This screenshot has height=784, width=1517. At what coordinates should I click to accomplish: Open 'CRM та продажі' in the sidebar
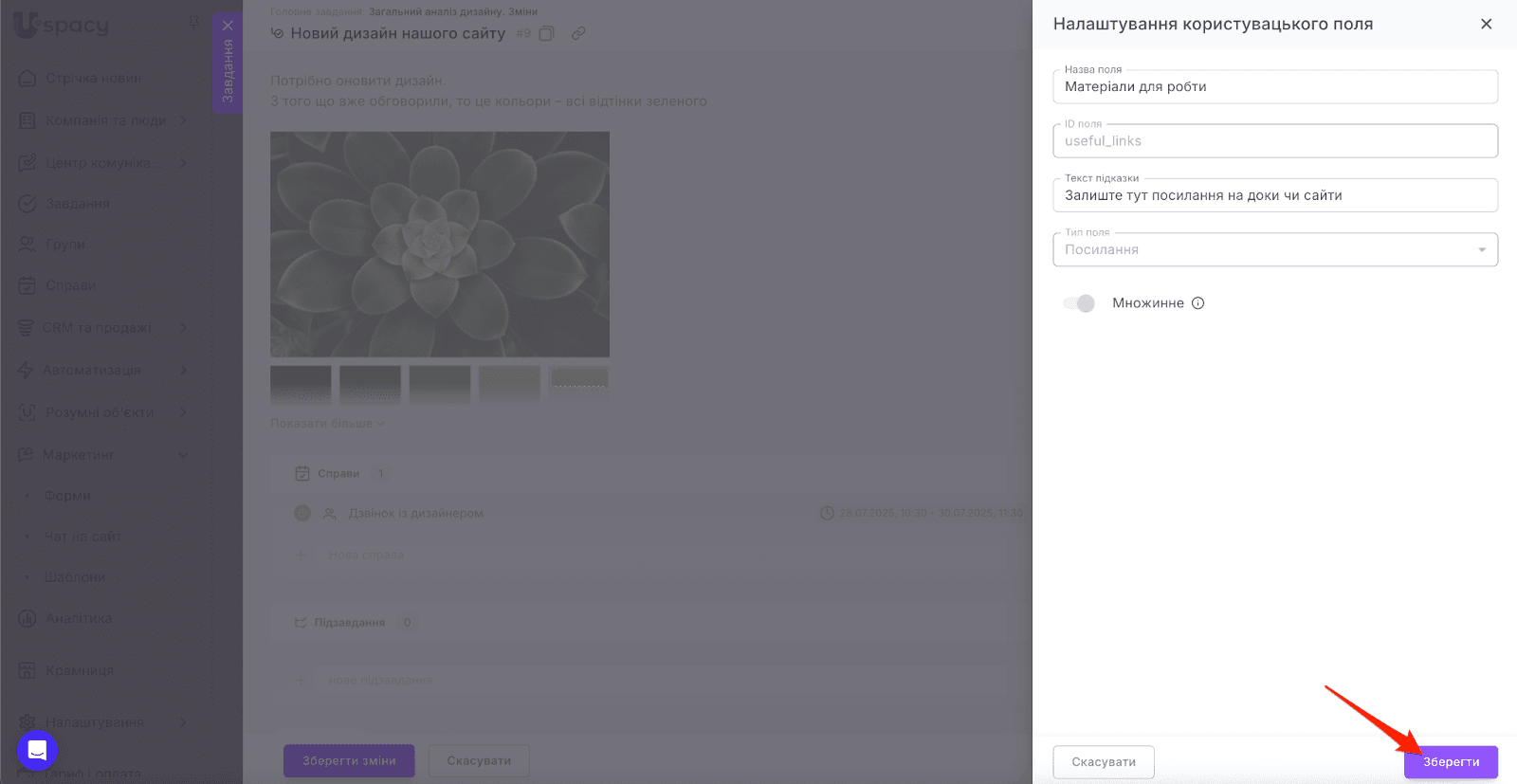pos(97,328)
